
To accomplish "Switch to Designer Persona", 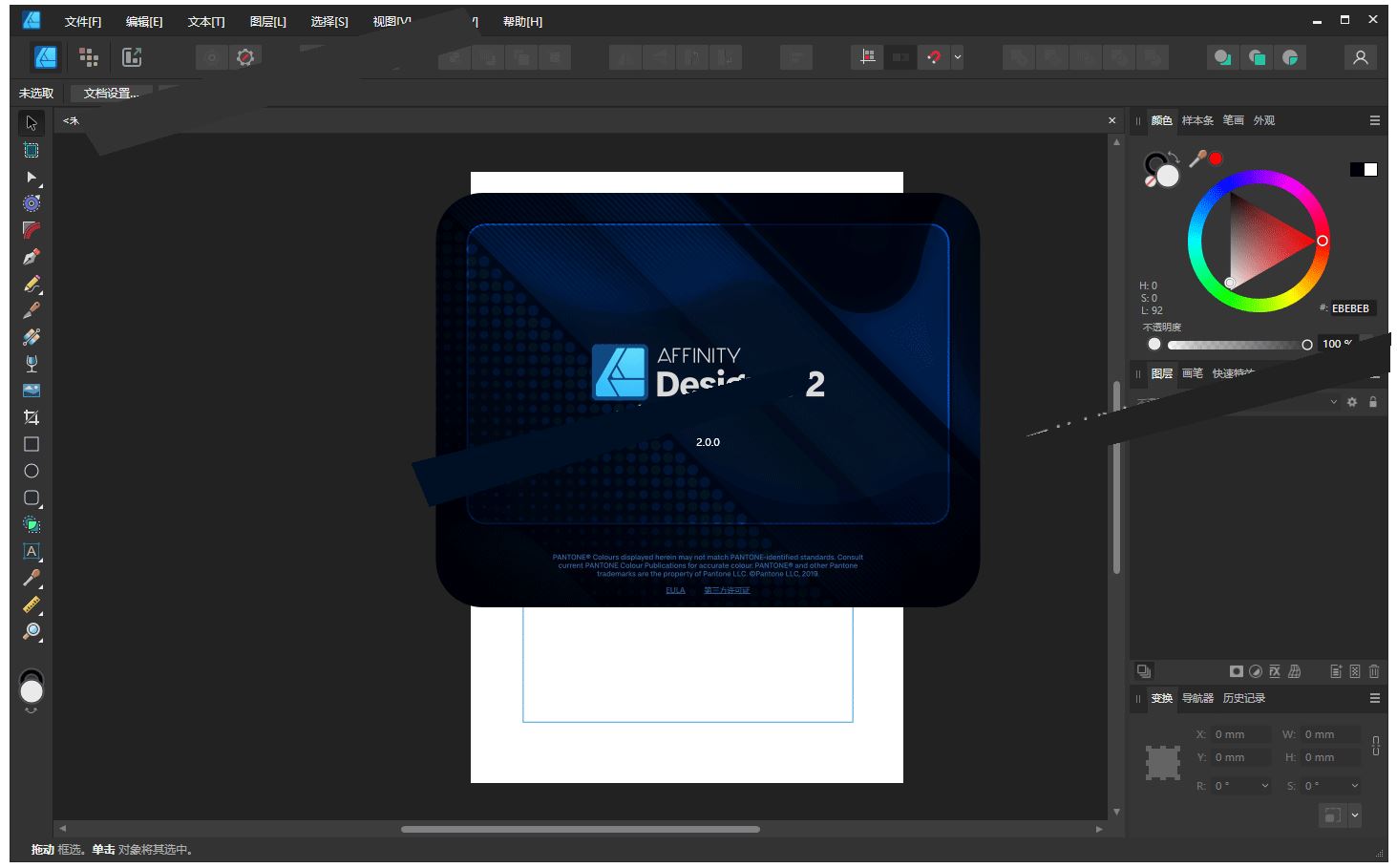I will click(46, 57).
